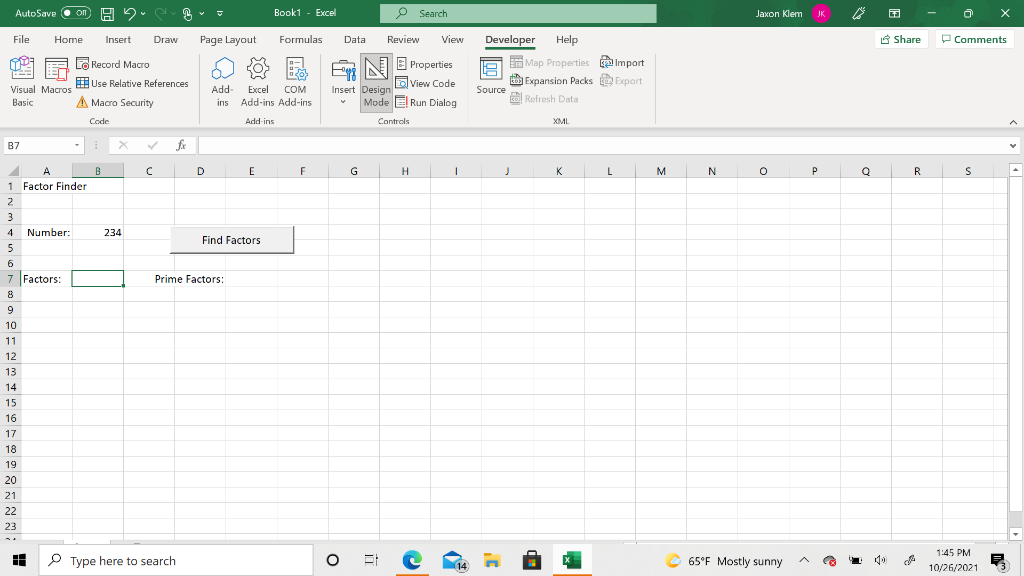
Task: Click the taskbar search box
Action: (176, 560)
